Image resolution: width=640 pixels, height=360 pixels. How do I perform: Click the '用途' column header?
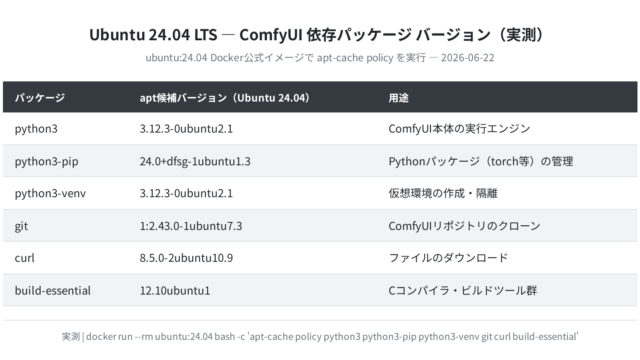pyautogui.click(x=398, y=98)
